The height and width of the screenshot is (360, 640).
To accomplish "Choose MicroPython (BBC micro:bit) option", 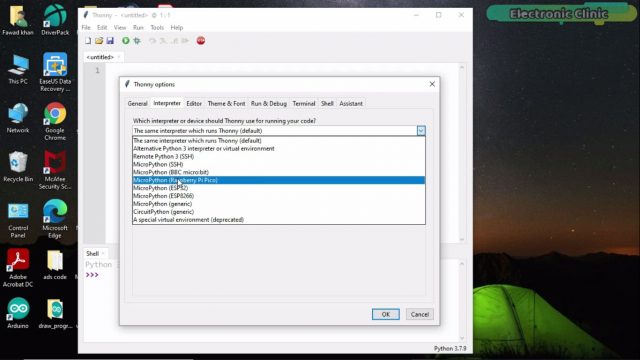I will pyautogui.click(x=279, y=172).
